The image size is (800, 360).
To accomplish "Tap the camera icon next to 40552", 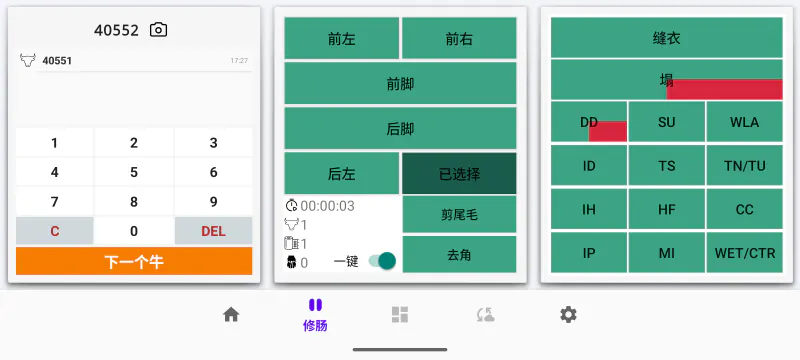I will pos(158,30).
